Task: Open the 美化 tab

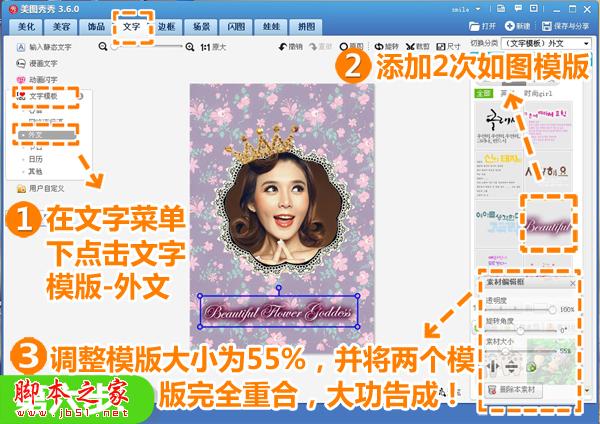Action: pos(26,27)
